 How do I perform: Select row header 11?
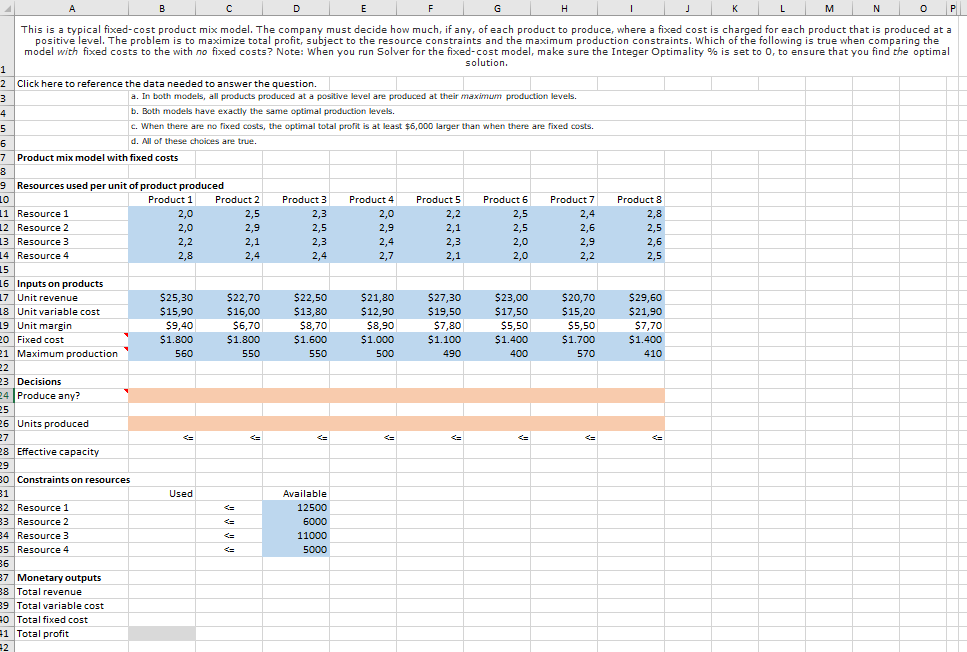(8, 213)
